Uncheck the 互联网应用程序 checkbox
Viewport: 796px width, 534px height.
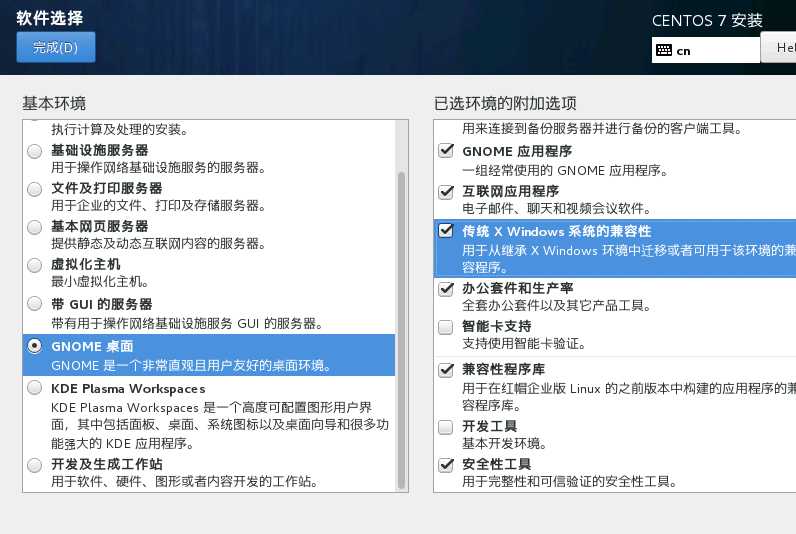tap(446, 192)
